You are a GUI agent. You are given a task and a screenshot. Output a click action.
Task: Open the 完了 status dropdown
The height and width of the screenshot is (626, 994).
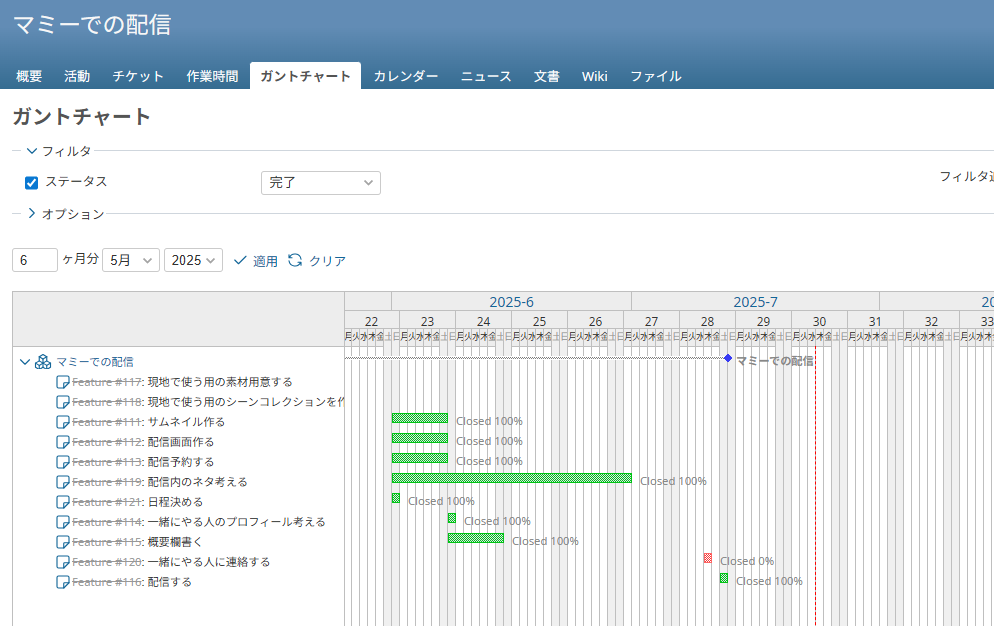click(x=321, y=183)
